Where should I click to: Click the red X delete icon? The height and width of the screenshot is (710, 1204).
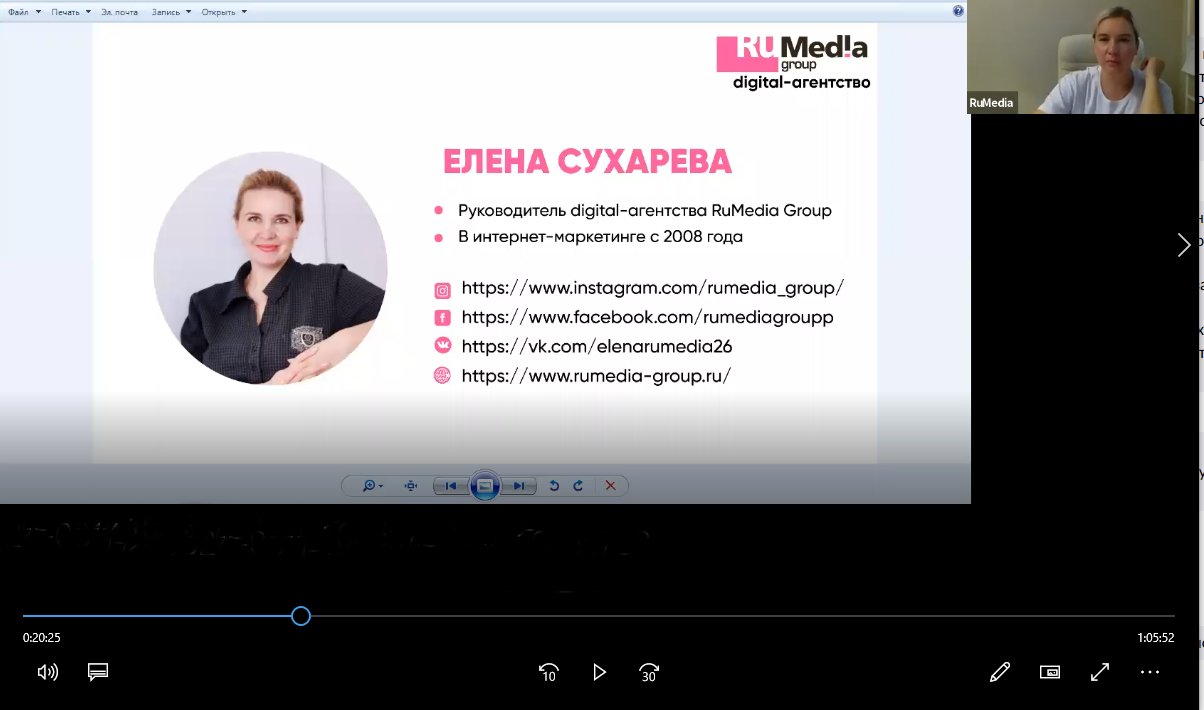[610, 486]
